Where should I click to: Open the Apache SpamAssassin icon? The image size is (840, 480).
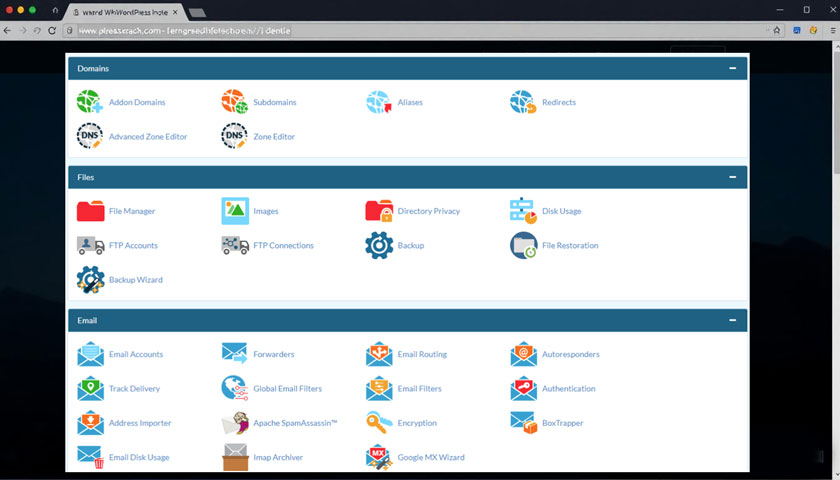click(235, 423)
